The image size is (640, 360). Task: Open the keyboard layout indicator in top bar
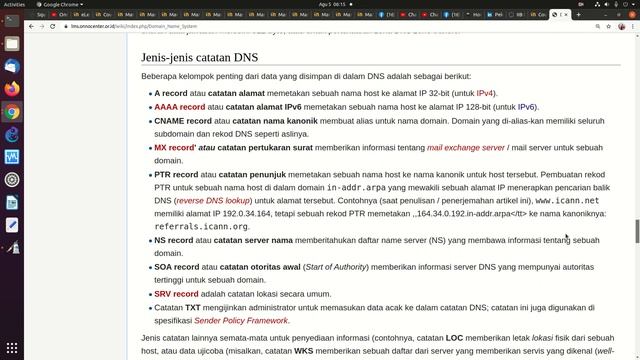point(581,4)
